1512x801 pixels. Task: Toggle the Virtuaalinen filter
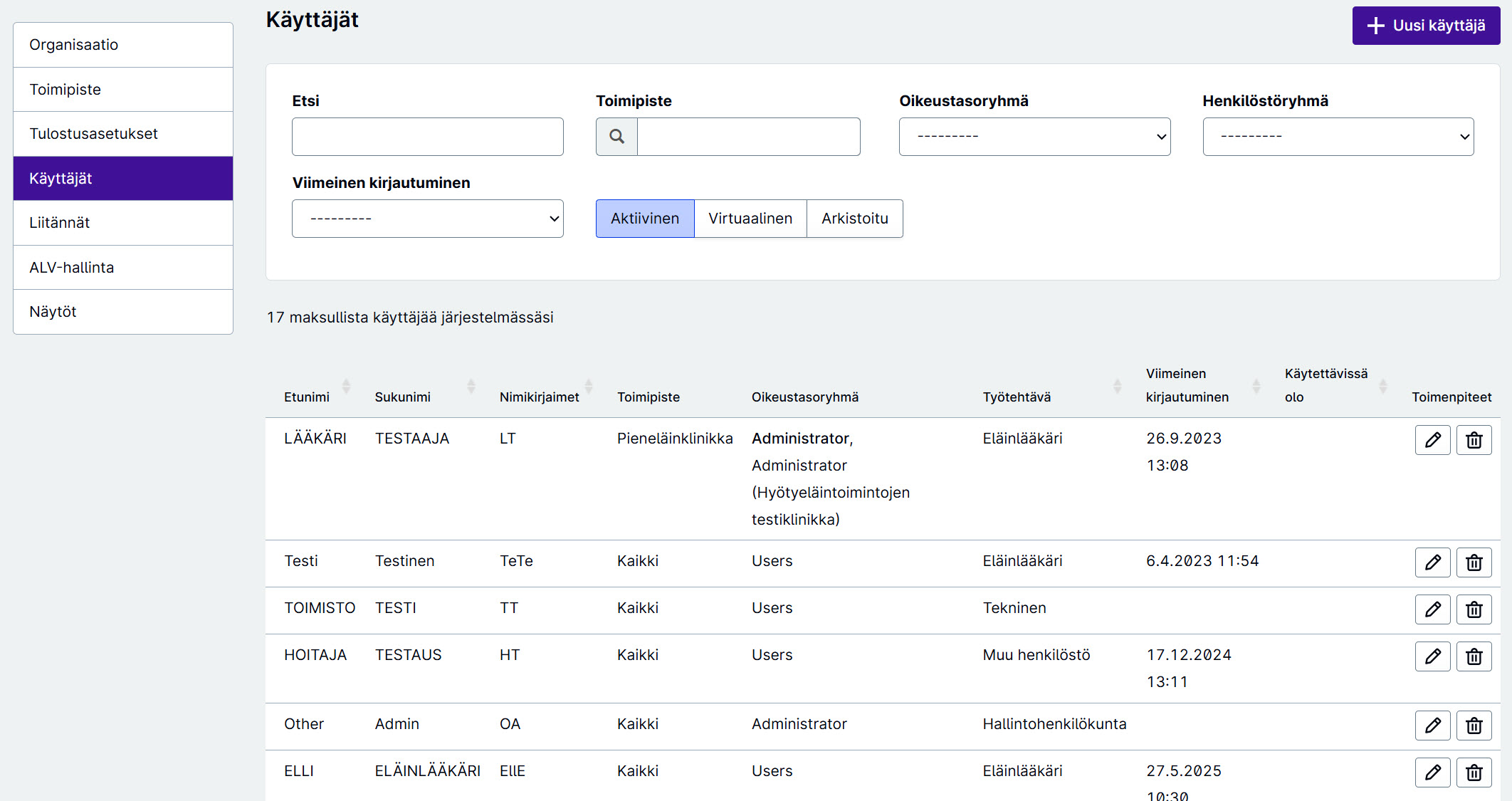click(750, 219)
